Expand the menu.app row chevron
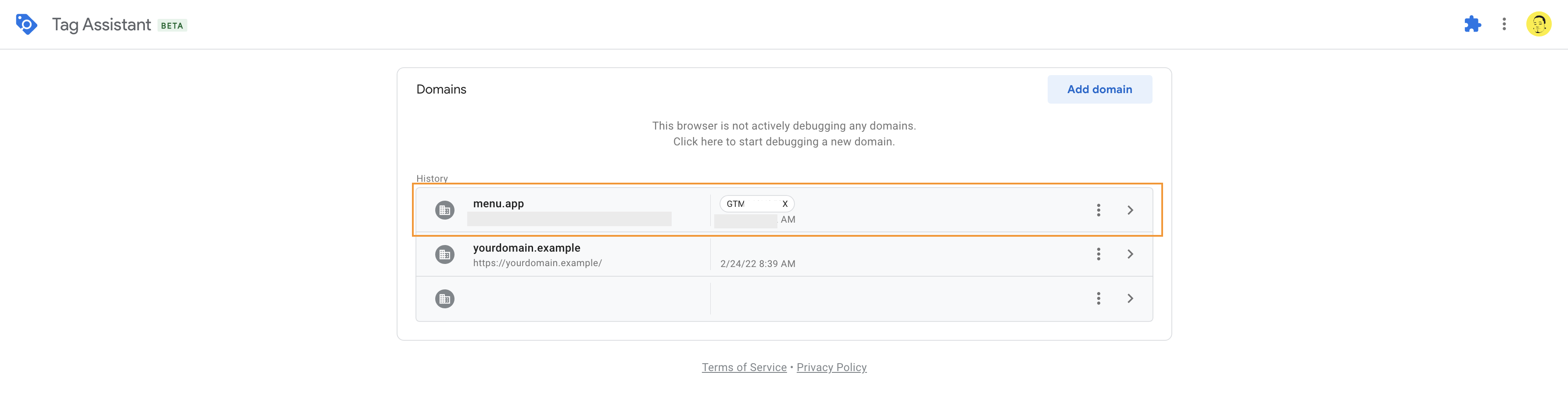The height and width of the screenshot is (397, 1568). (1130, 210)
